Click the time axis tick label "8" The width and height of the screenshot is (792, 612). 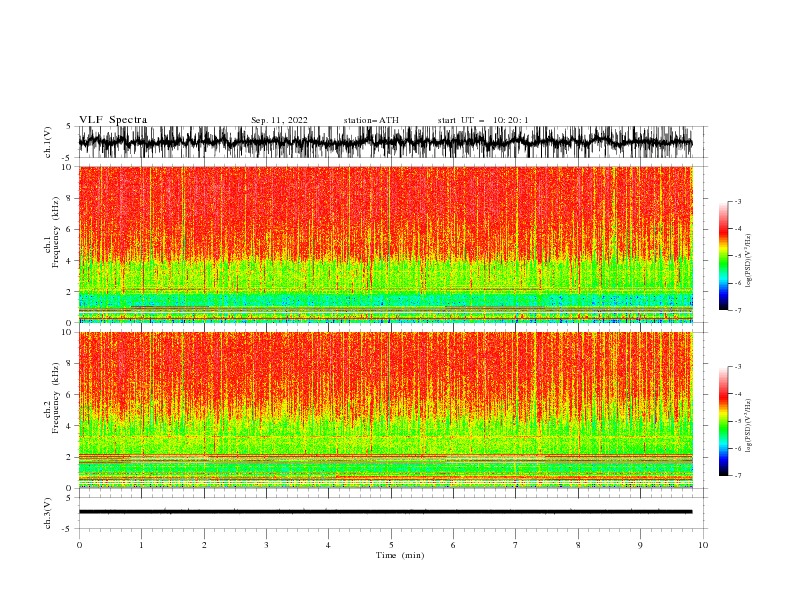point(578,545)
